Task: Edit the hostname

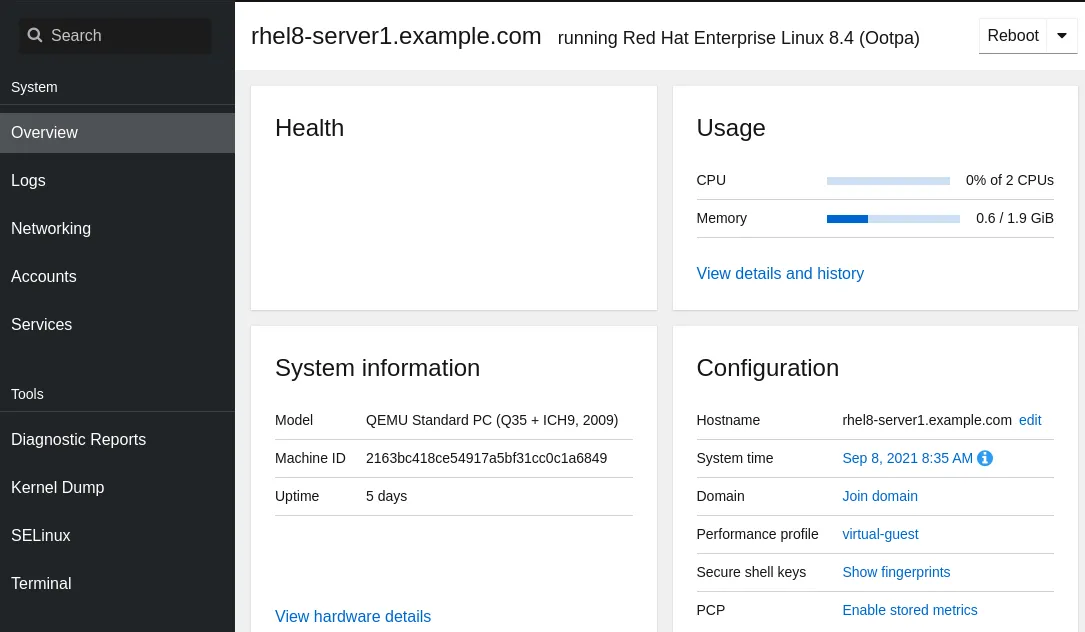Action: [1030, 420]
